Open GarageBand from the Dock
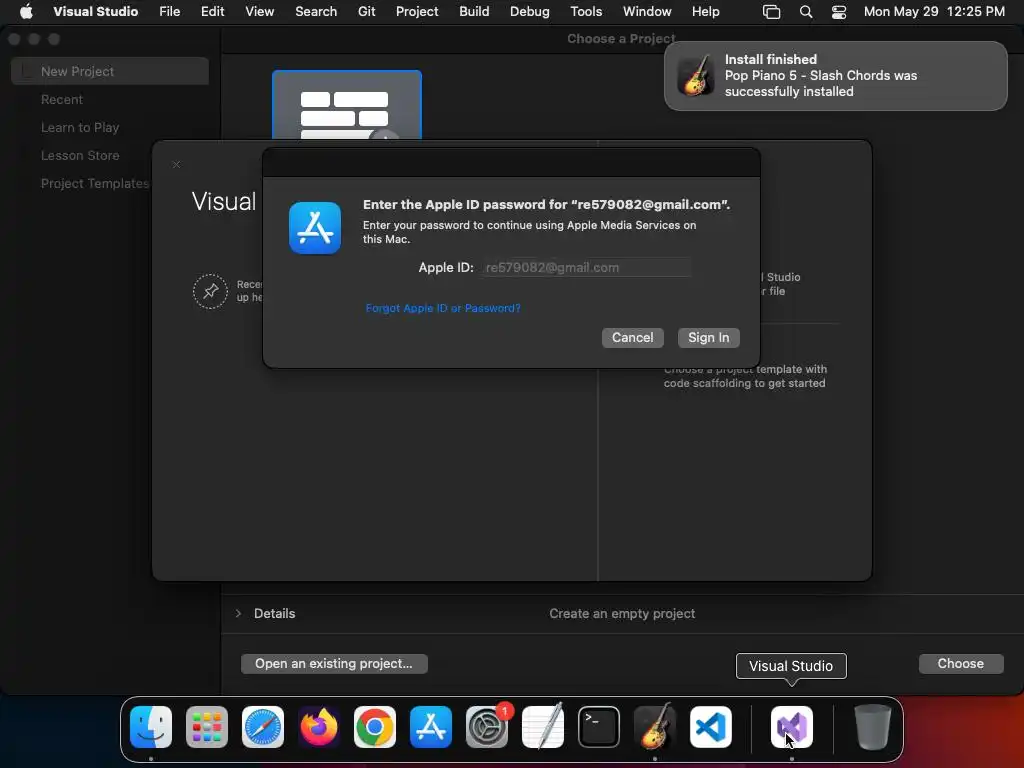 click(655, 727)
